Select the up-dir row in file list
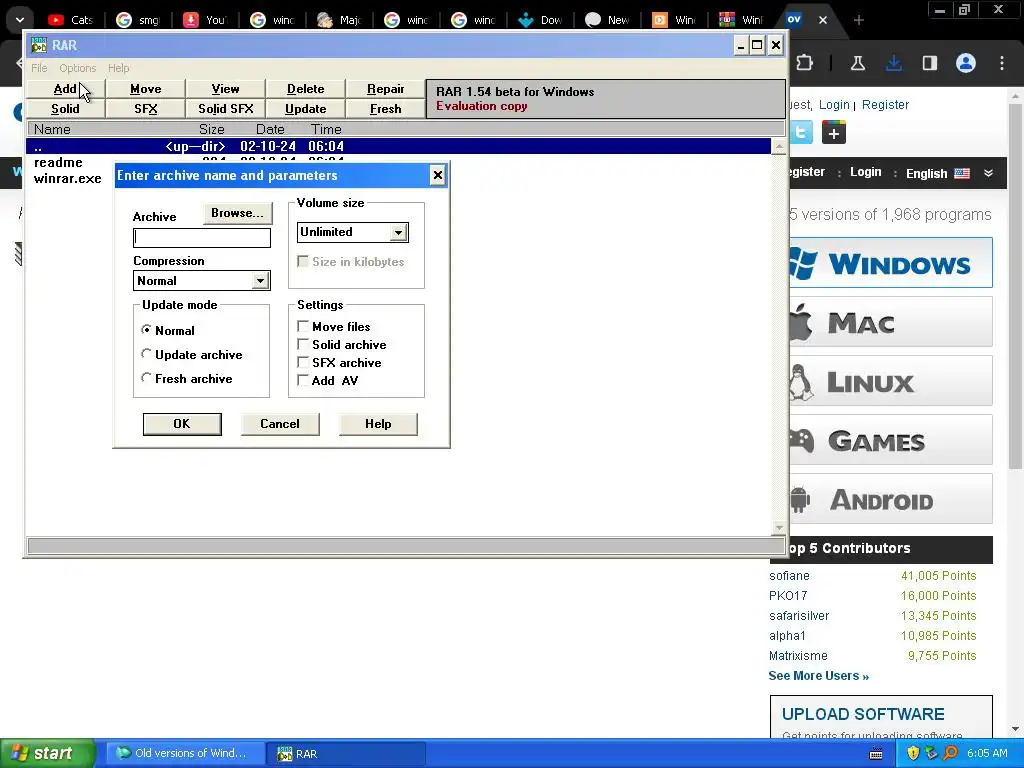The height and width of the screenshot is (768, 1024). pos(398,146)
